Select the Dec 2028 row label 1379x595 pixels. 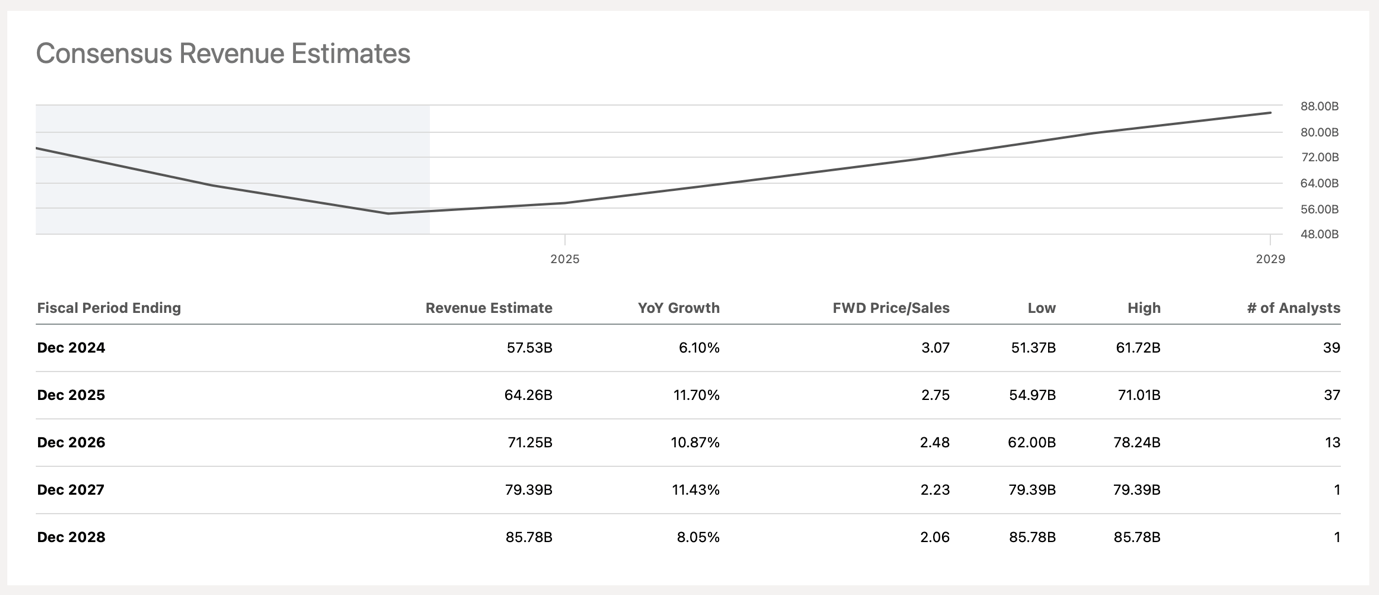coord(71,537)
